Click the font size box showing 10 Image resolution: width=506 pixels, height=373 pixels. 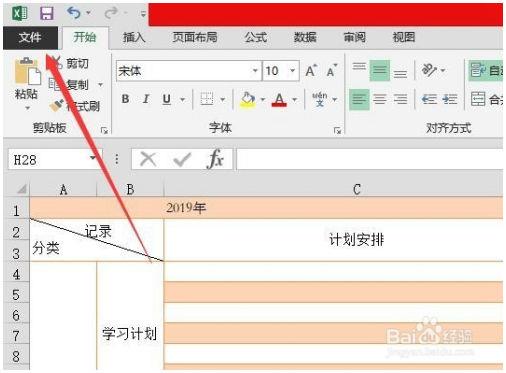pos(276,71)
